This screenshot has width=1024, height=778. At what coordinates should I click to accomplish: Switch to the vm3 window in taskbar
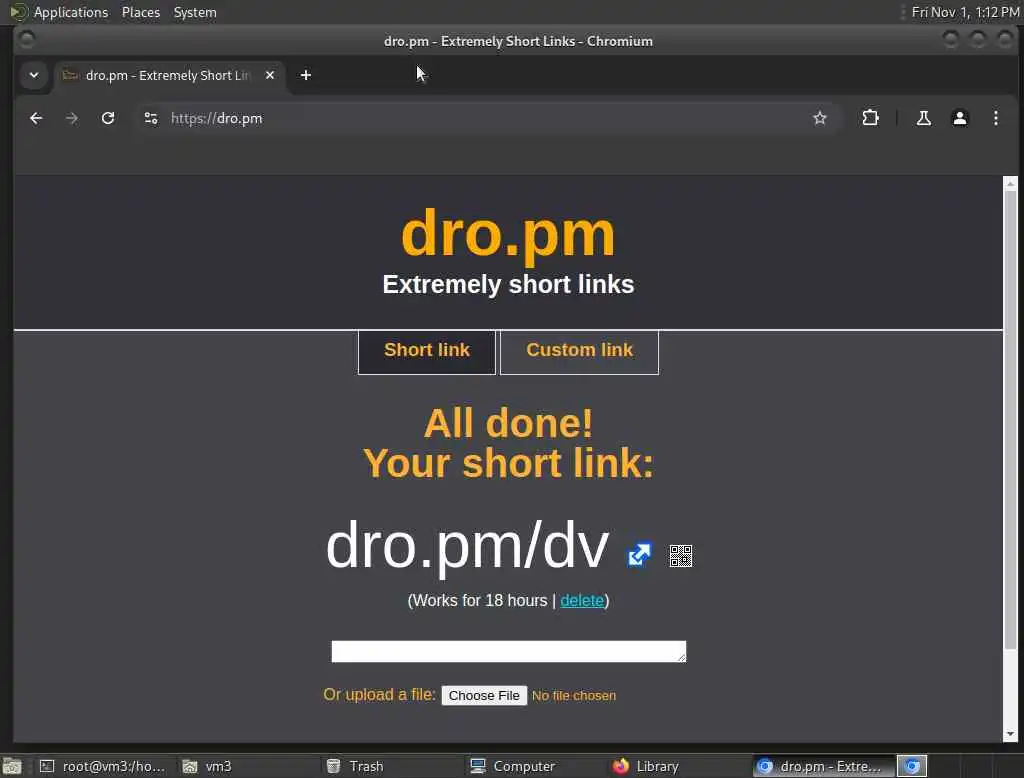coord(207,766)
